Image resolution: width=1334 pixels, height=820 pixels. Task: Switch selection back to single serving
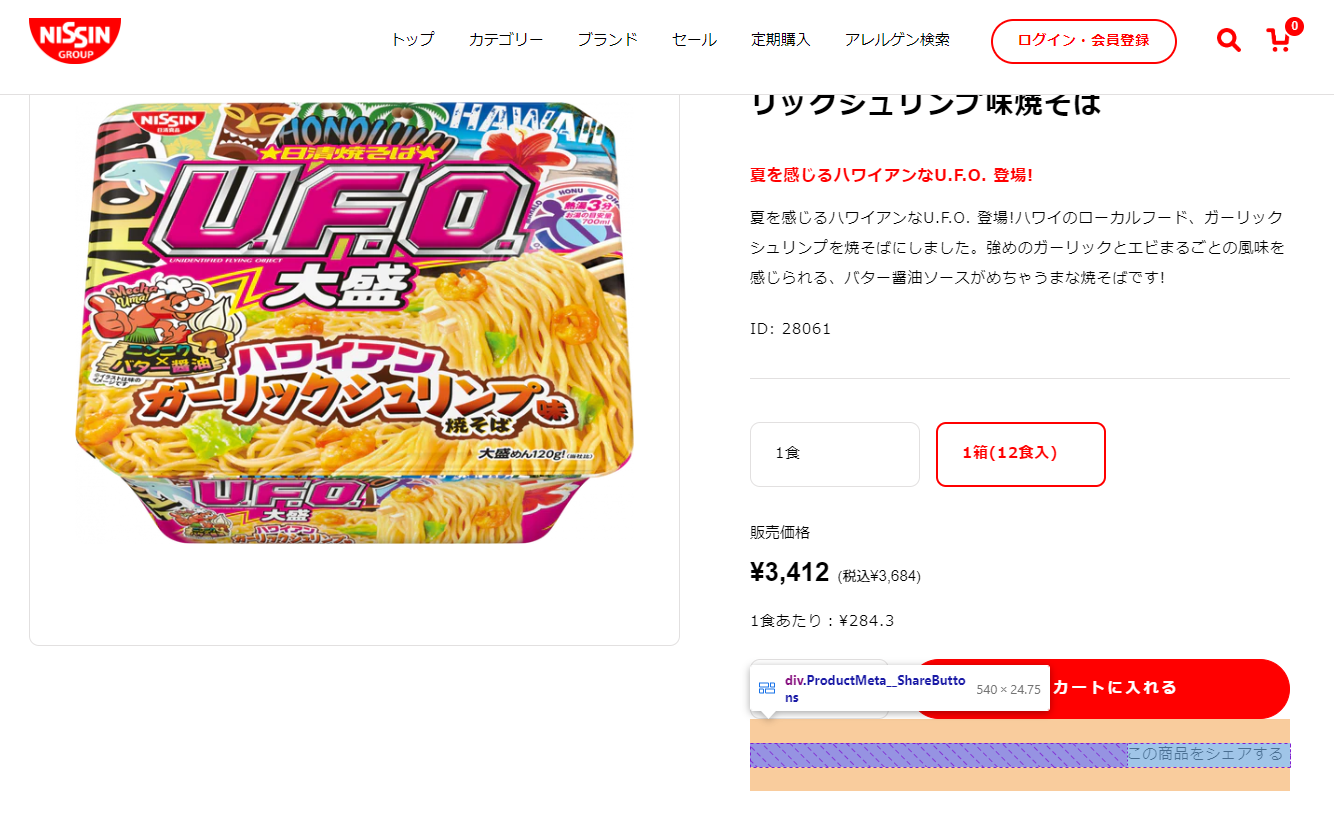[834, 454]
